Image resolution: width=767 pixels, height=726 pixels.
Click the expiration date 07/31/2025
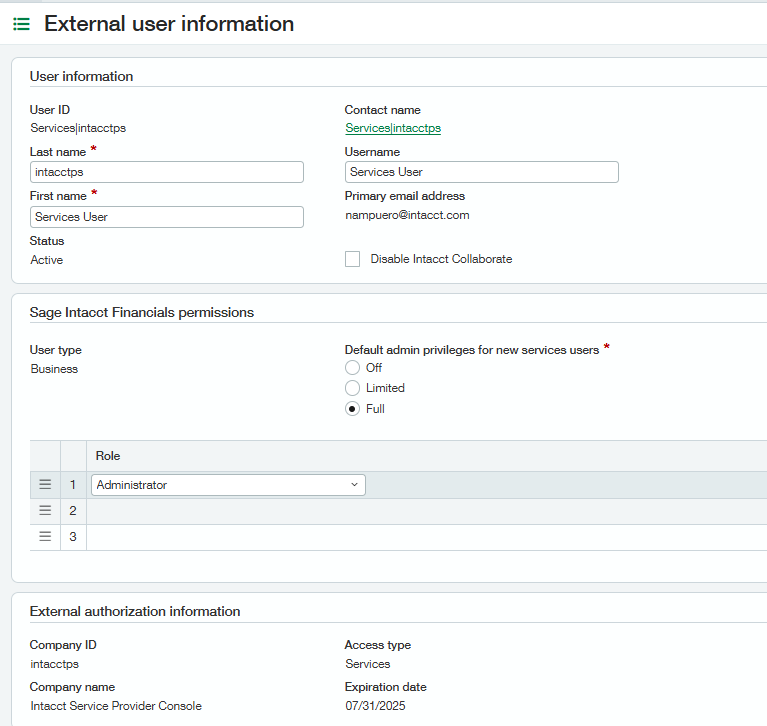pyautogui.click(x=375, y=705)
